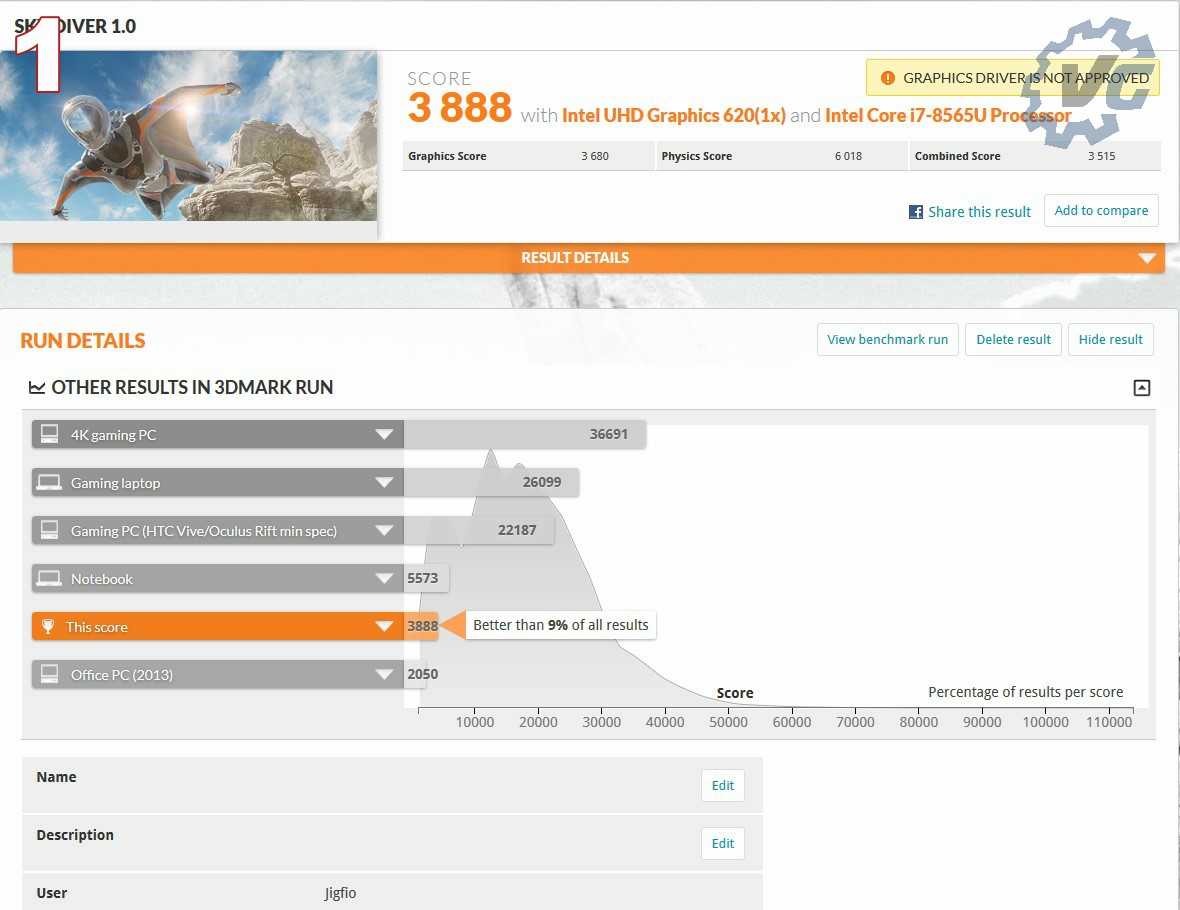Click the Sky Diver wingsuit thumbnail image
The image size is (1180, 910).
188,135
